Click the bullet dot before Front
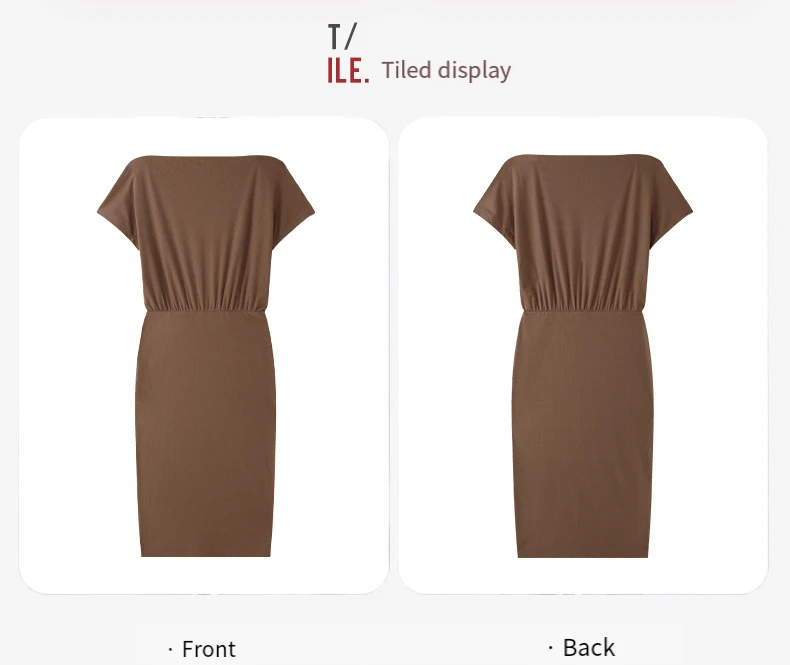This screenshot has width=790, height=665. point(171,649)
